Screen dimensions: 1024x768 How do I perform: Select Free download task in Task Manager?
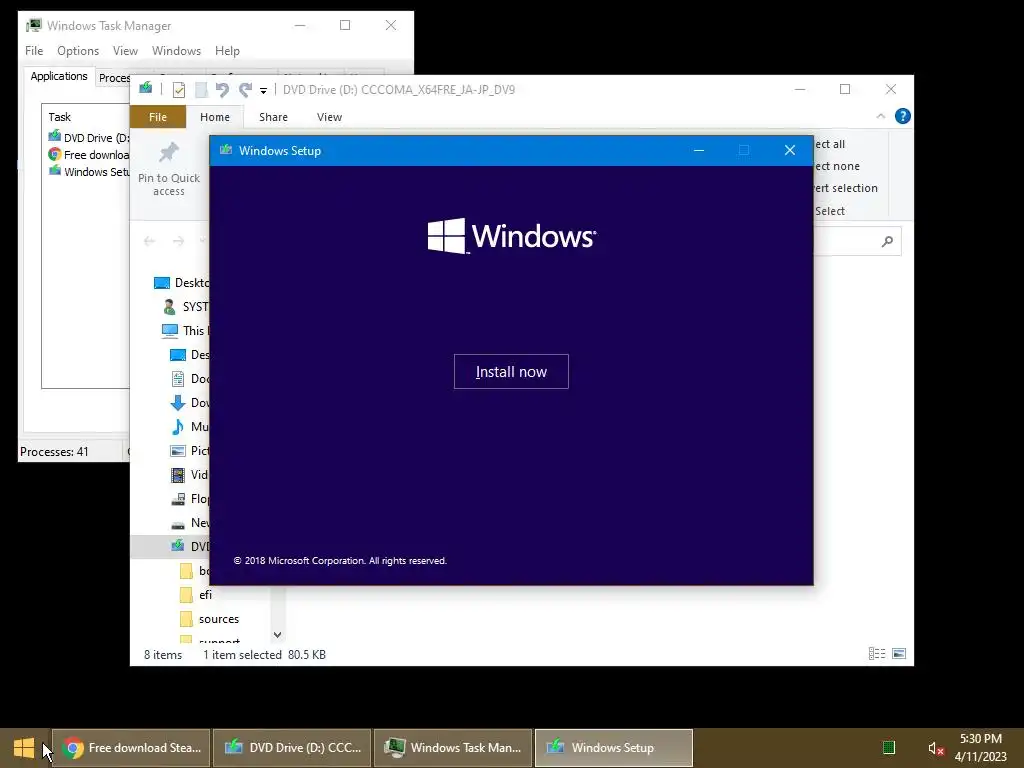pyautogui.click(x=88, y=155)
